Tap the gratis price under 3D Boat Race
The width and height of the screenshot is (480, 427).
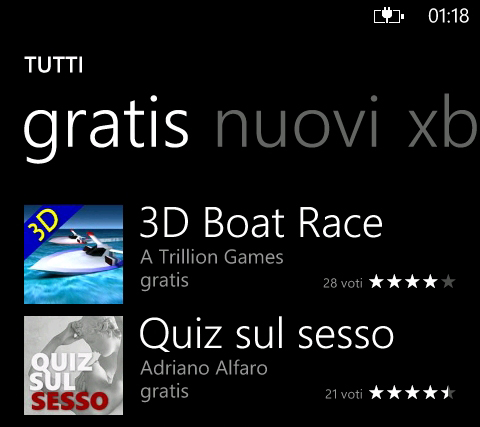(164, 282)
